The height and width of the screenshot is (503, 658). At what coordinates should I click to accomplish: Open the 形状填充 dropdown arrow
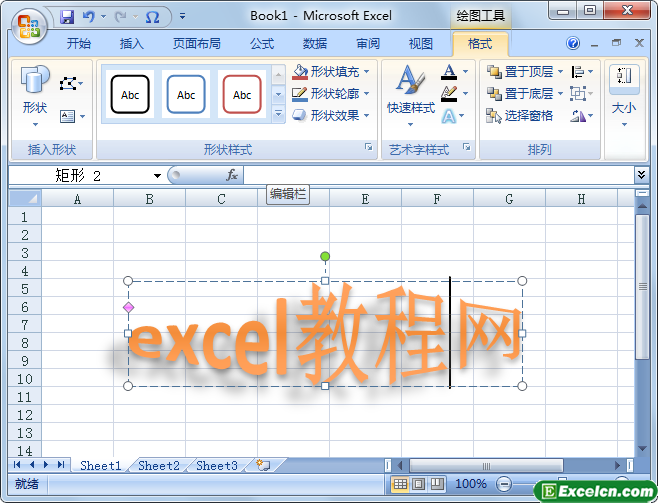click(367, 72)
